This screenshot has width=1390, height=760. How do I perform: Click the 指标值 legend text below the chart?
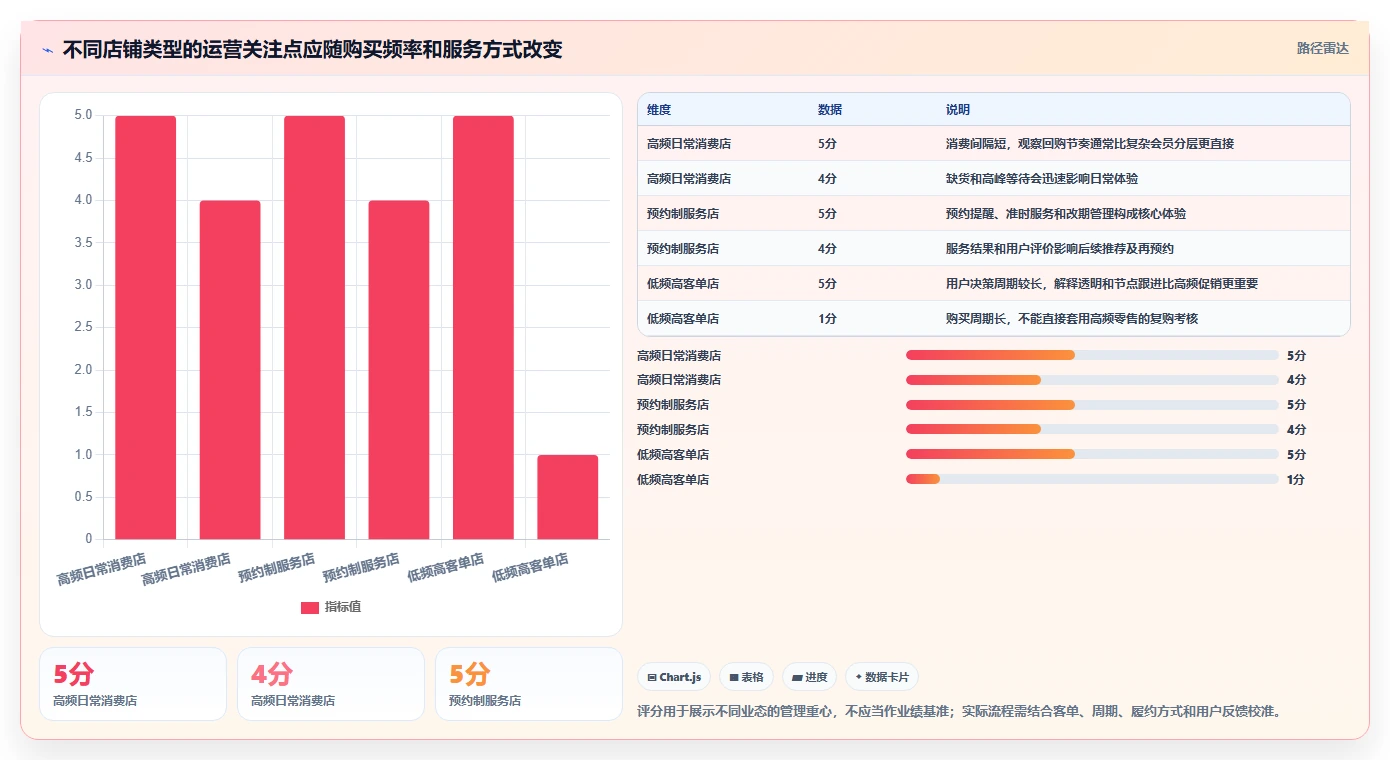[343, 607]
